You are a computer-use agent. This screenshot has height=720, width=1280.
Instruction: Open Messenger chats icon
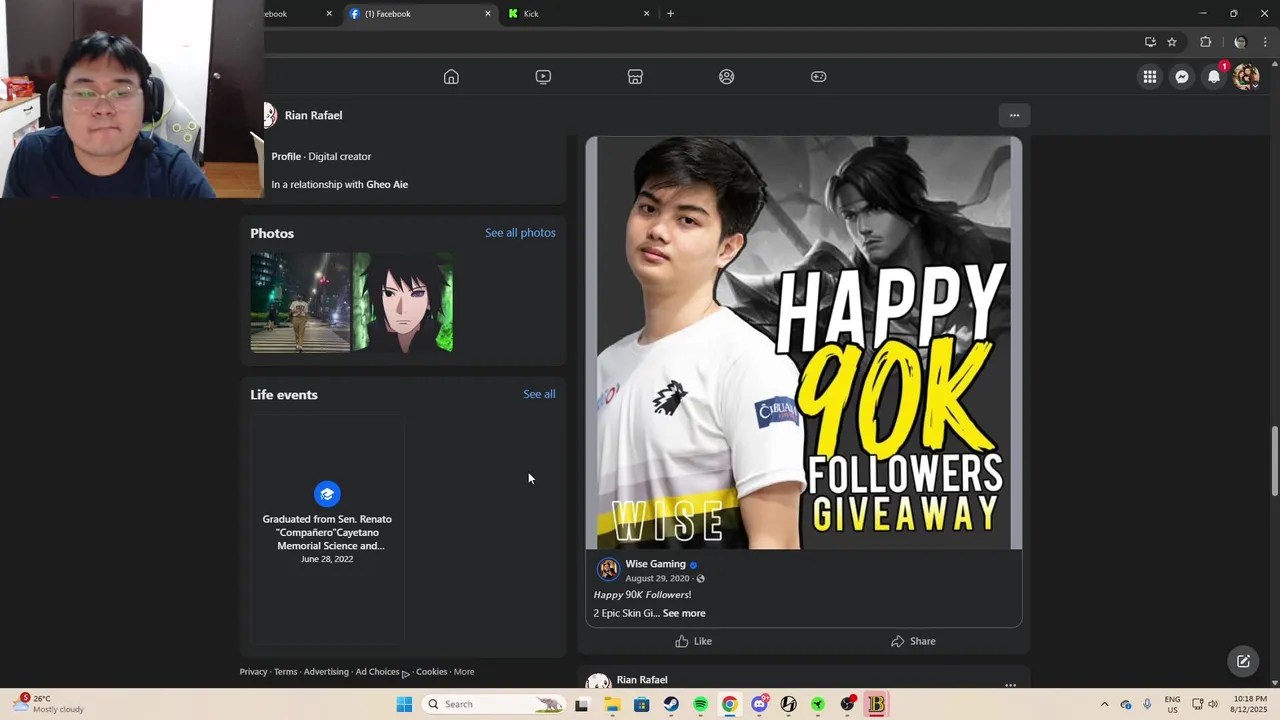pyautogui.click(x=1182, y=77)
